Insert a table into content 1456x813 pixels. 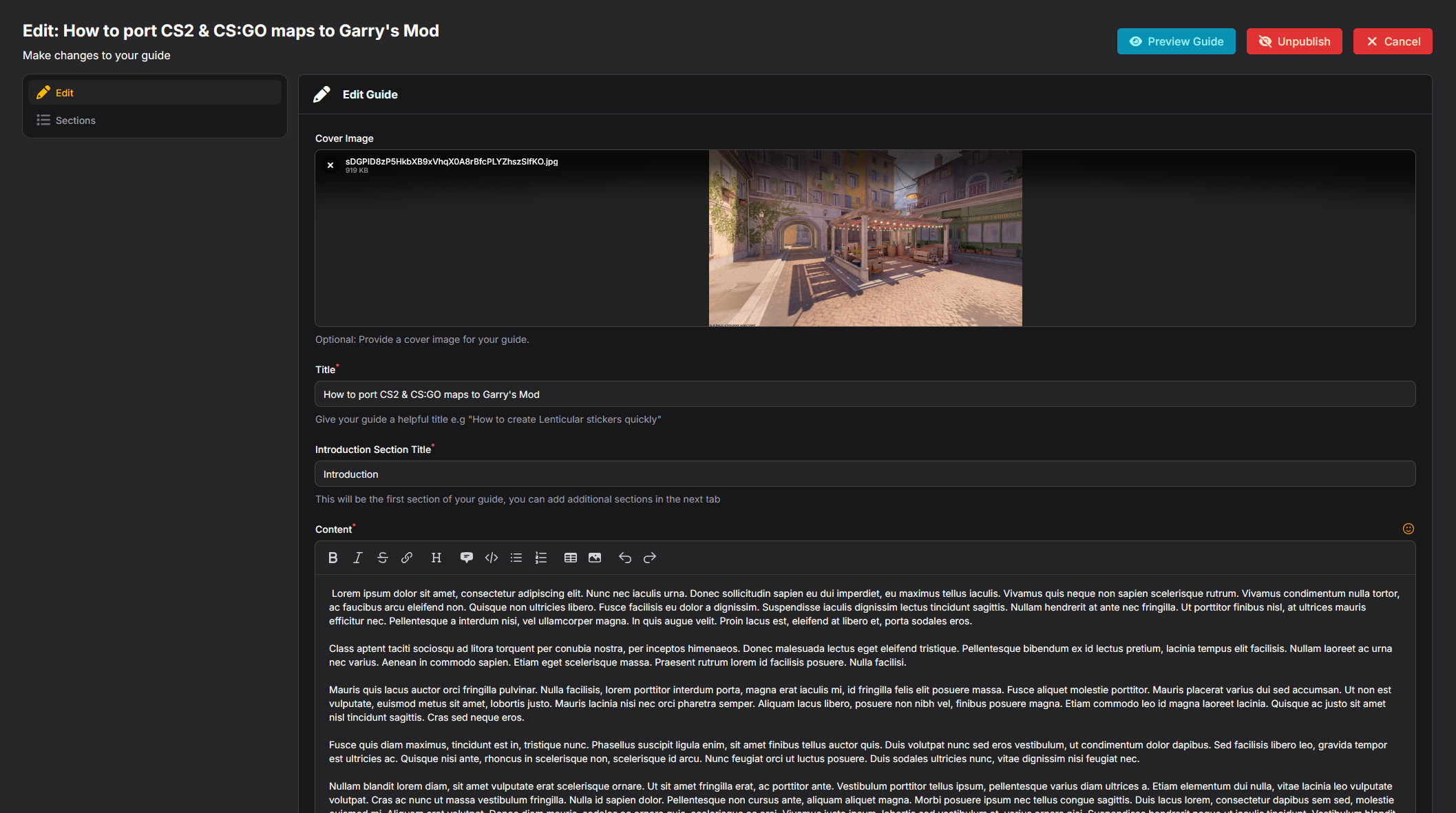(571, 558)
